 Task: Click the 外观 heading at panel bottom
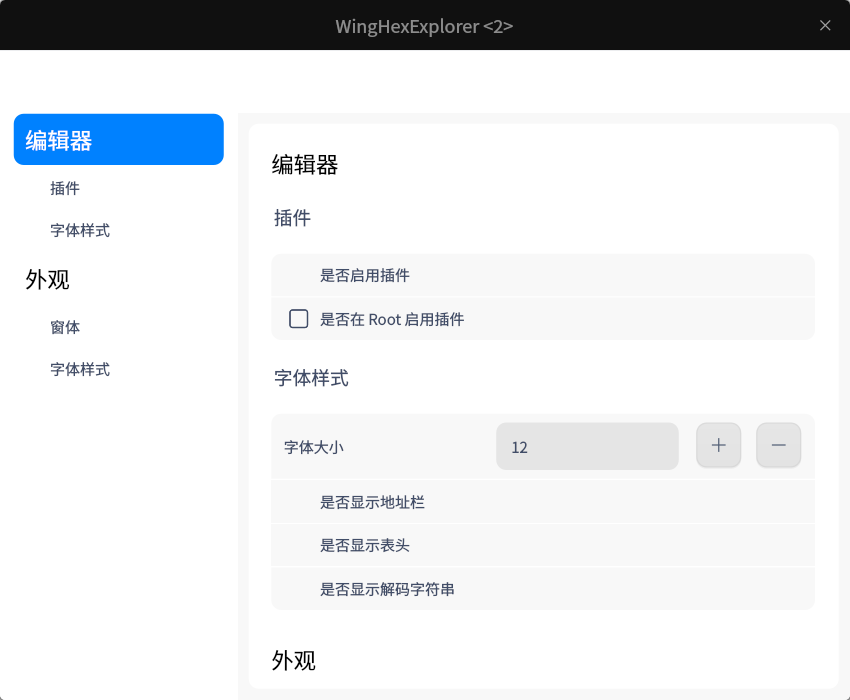[x=294, y=660]
